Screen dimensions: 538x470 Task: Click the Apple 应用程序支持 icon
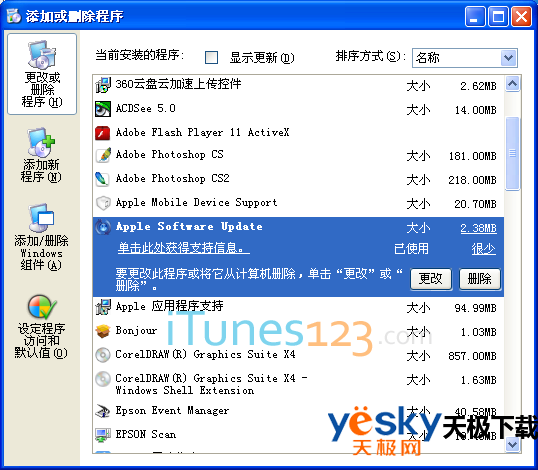[x=103, y=307]
